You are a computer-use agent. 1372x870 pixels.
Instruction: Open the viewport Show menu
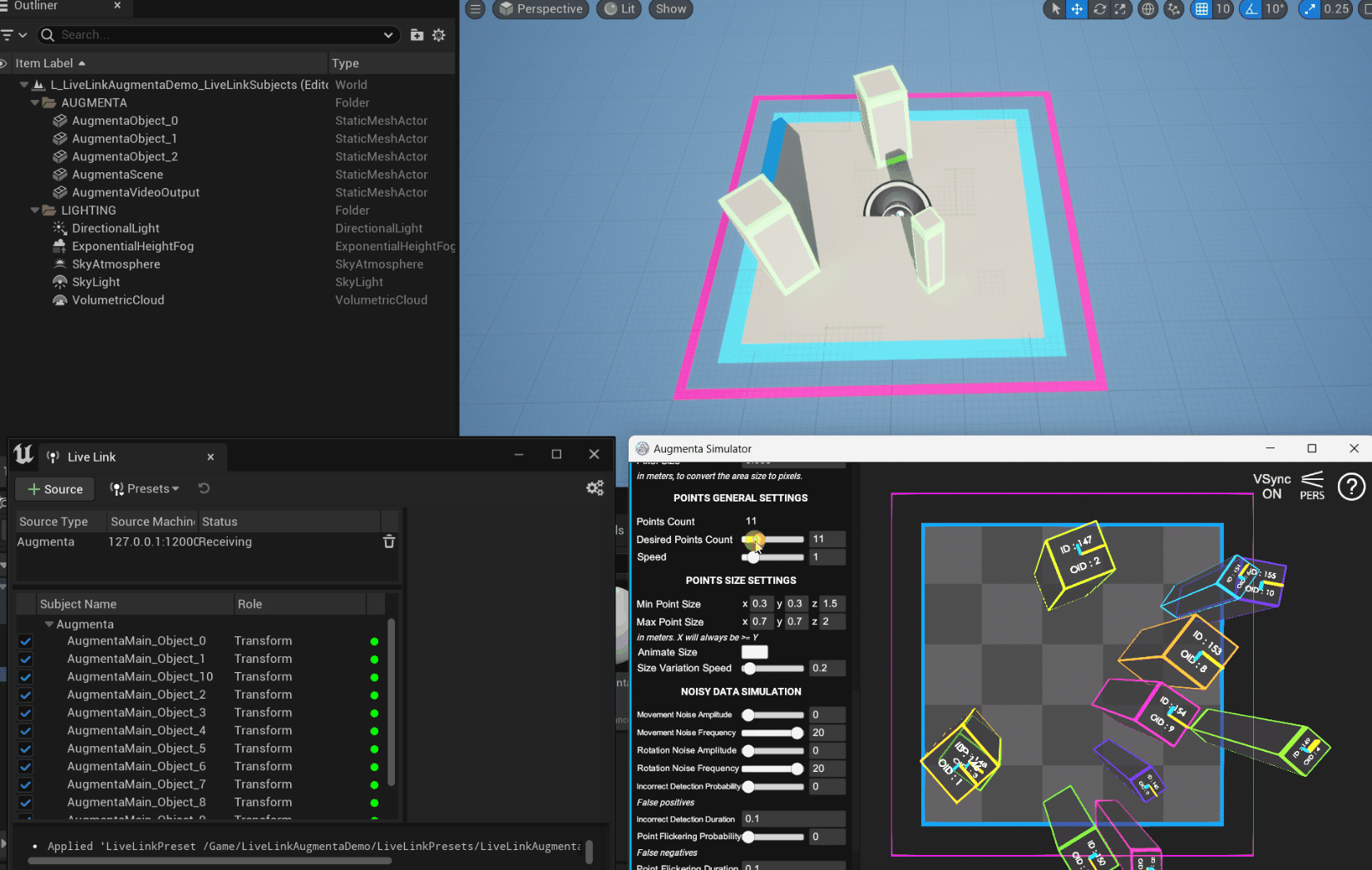pos(671,9)
